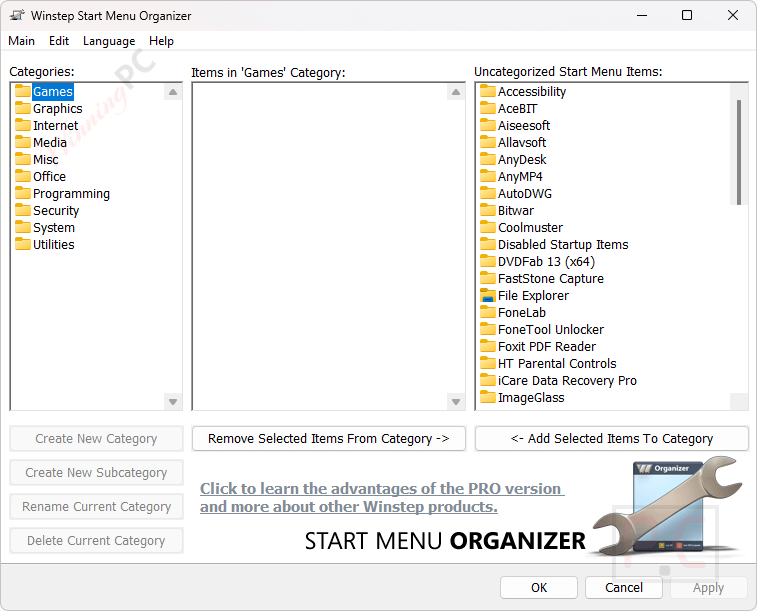
Task: Select HT Parental Controls entry
Action: (x=557, y=363)
